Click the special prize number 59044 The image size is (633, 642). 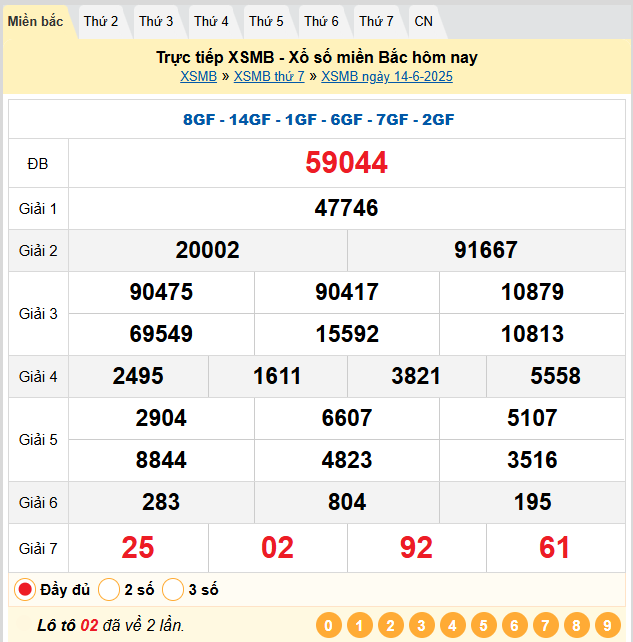coord(346,163)
